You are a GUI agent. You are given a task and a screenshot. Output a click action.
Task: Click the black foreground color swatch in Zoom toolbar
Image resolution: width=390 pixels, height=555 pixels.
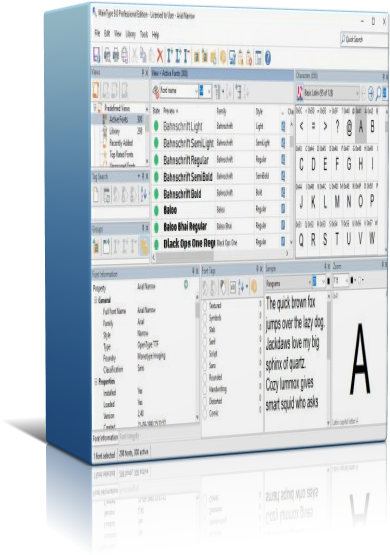click(x=352, y=280)
